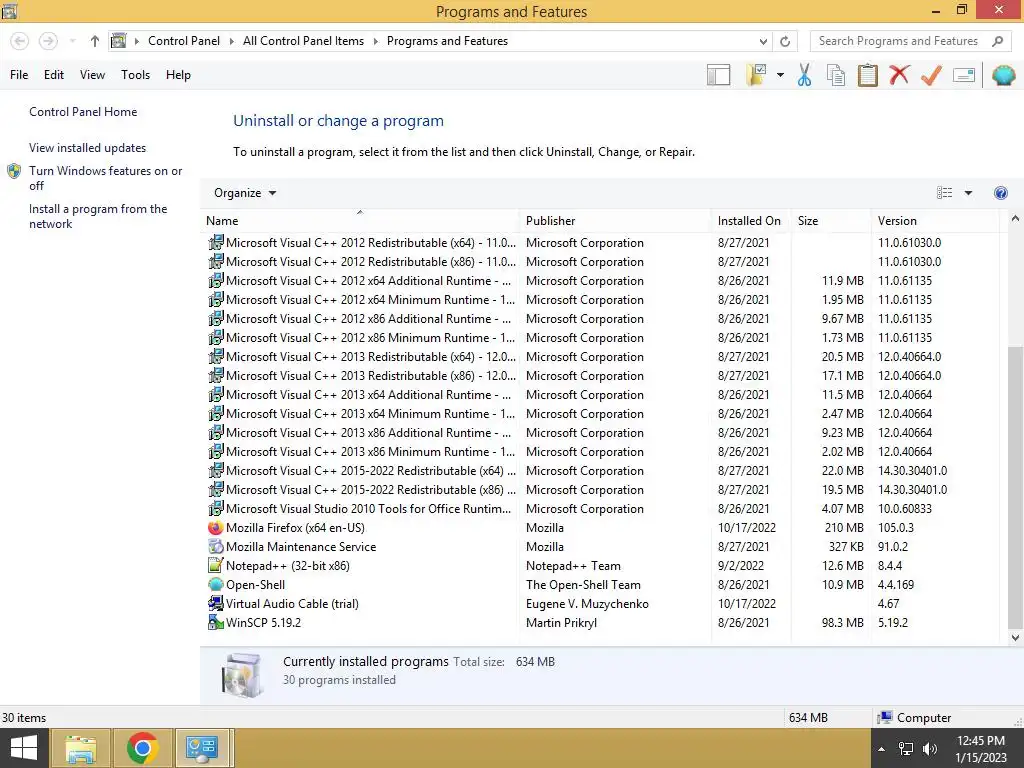Open the Help menu
The image size is (1024, 768).
[178, 75]
